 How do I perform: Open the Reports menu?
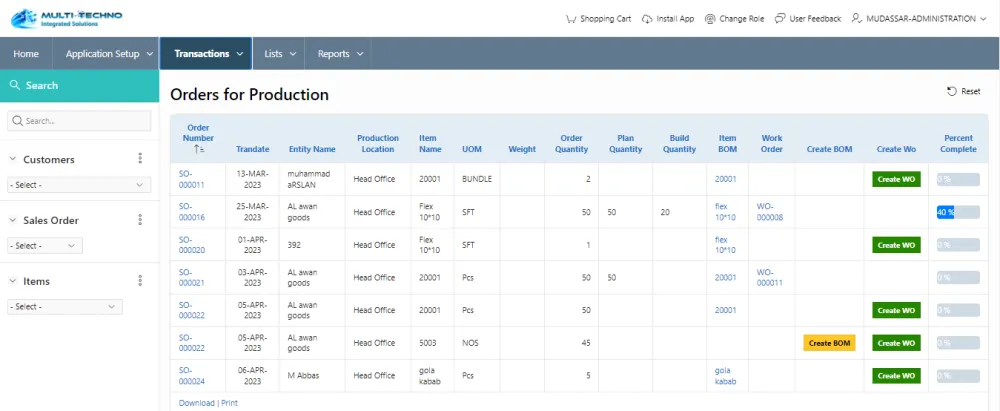[x=340, y=54]
